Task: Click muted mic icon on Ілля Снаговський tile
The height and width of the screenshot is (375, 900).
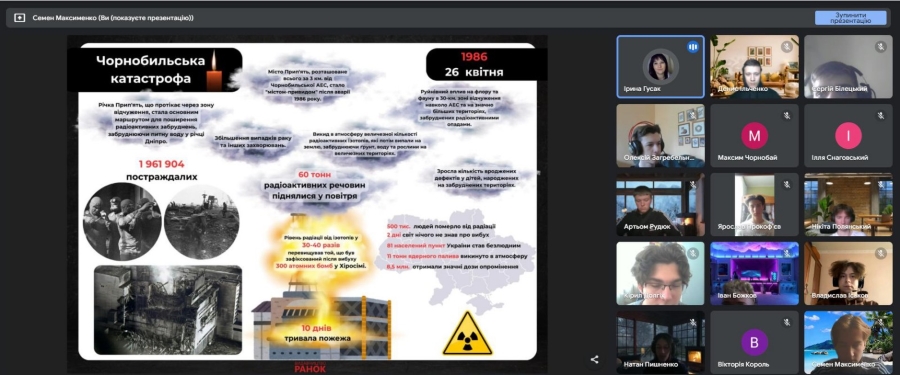Action: coord(880,115)
